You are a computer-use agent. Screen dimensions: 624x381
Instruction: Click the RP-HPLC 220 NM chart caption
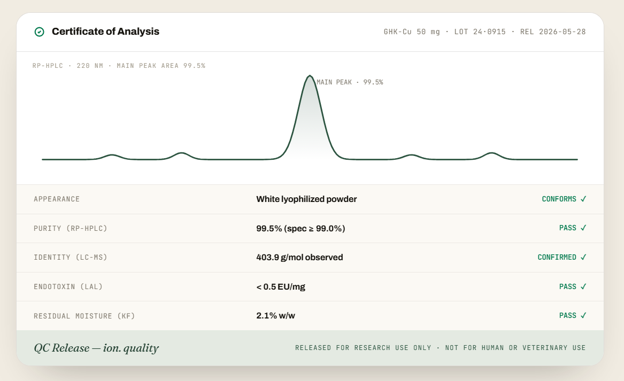119,66
